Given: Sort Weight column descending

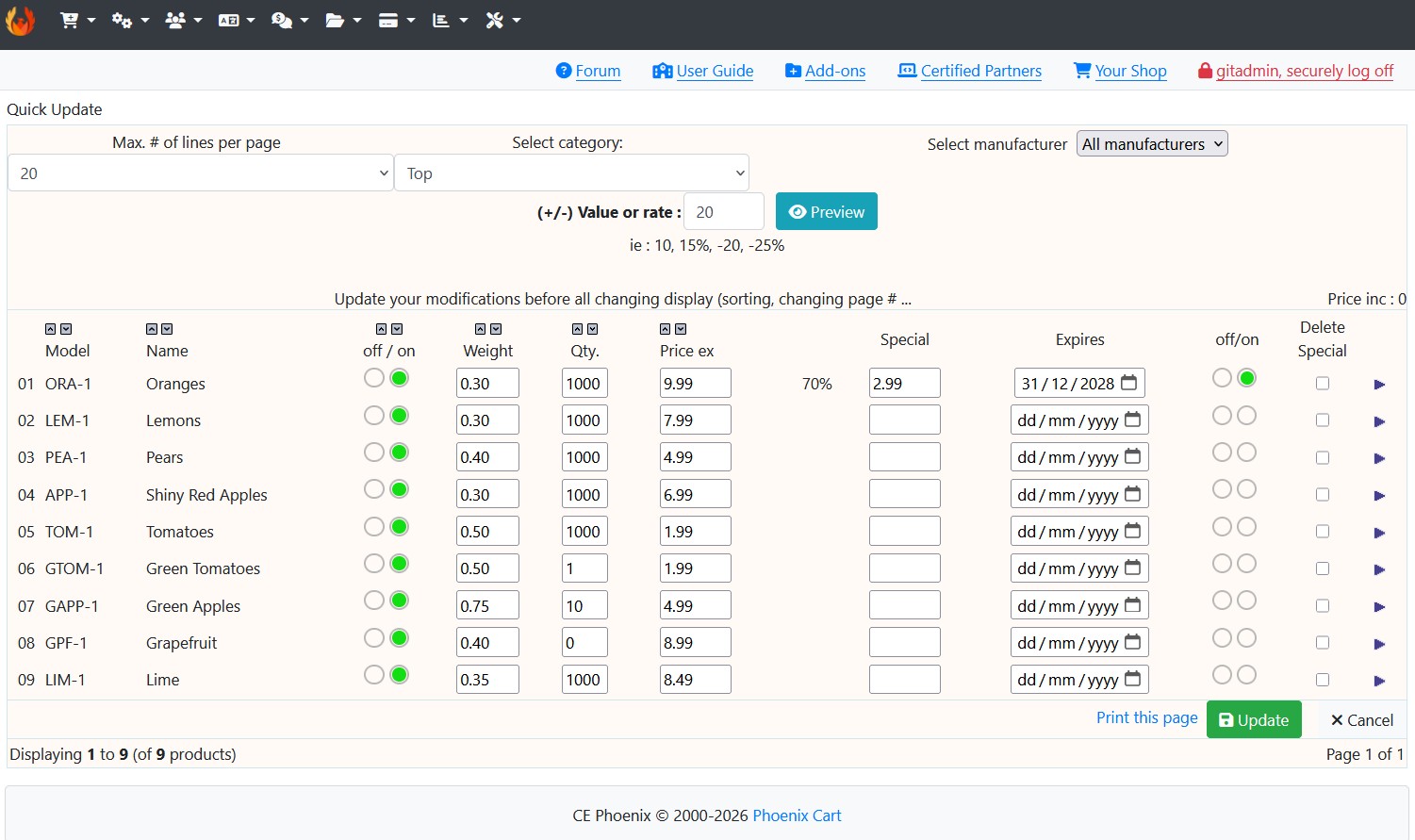Looking at the screenshot, I should (496, 329).
